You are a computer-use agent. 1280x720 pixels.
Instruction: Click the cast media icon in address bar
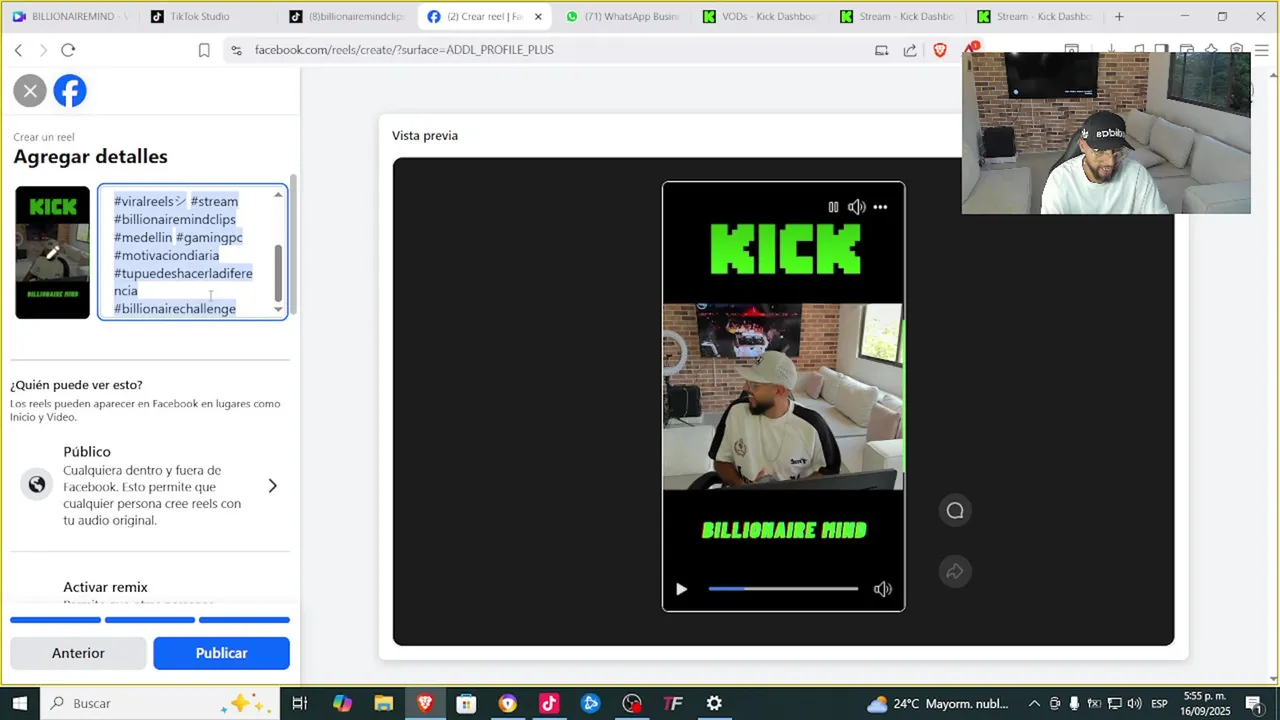coord(881,50)
